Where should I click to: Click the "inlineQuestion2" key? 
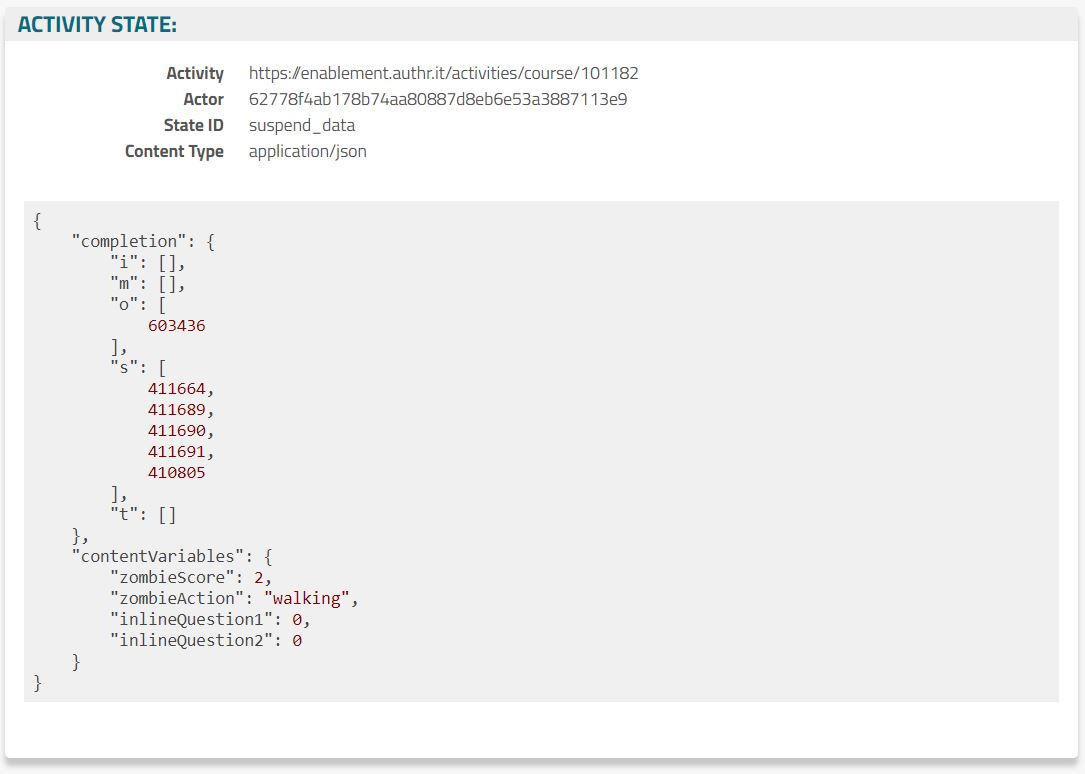(191, 640)
